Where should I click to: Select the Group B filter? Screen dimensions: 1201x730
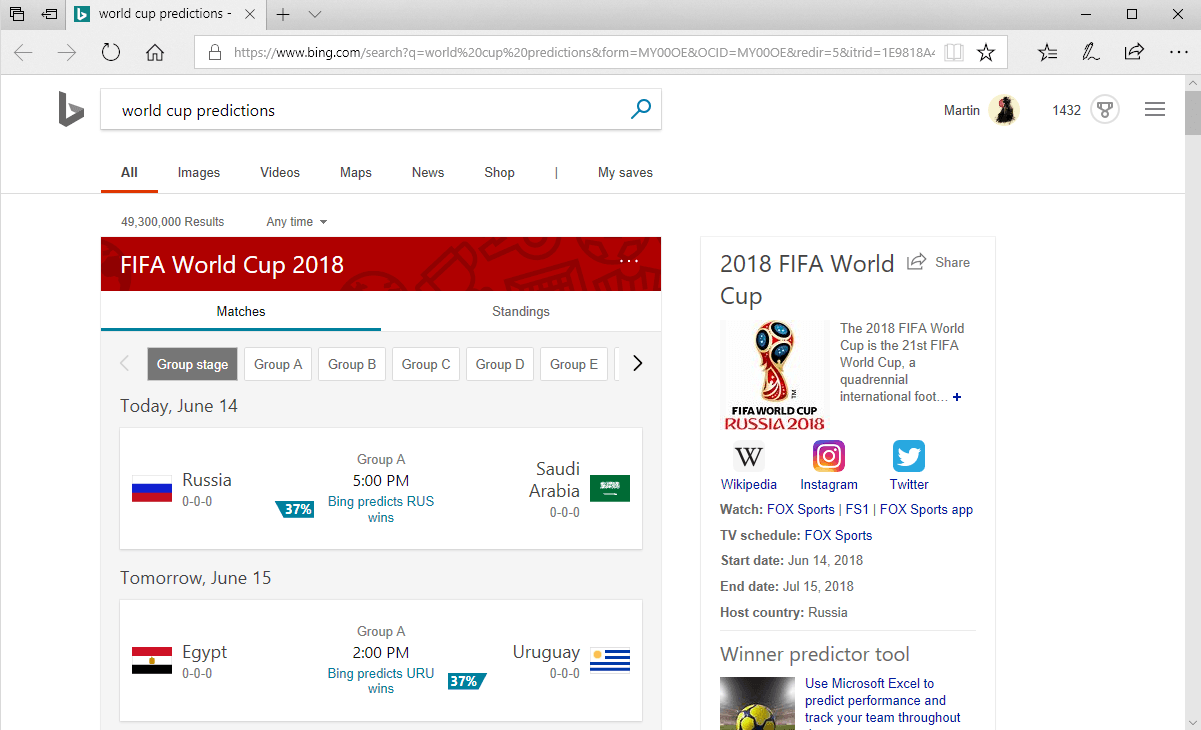pos(352,364)
